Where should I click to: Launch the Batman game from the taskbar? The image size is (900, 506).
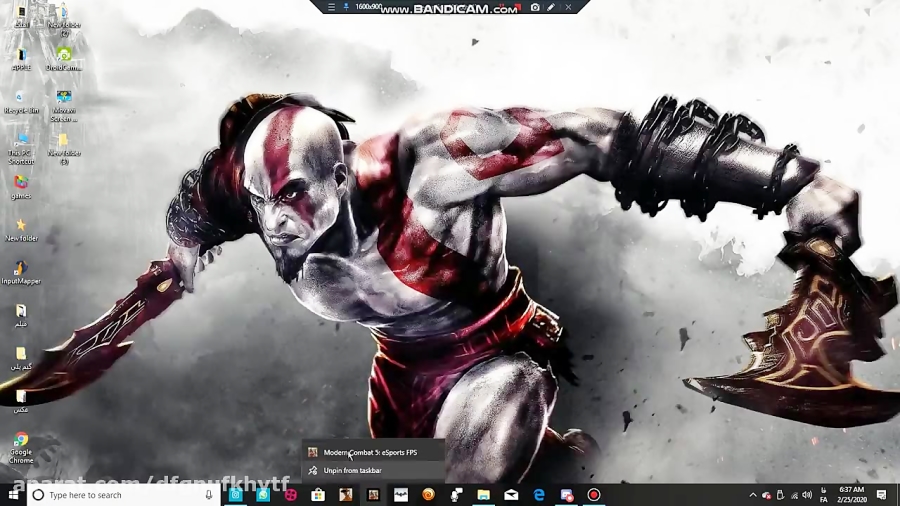[x=401, y=495]
